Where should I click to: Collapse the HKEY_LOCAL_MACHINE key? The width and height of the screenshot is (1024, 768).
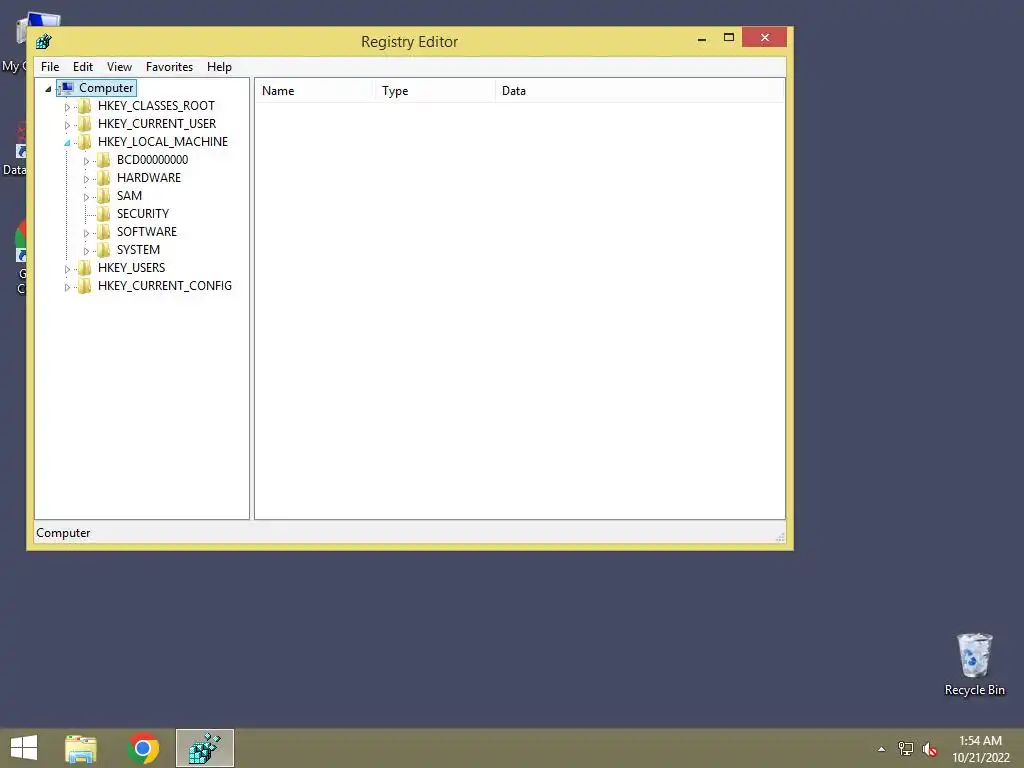click(67, 143)
